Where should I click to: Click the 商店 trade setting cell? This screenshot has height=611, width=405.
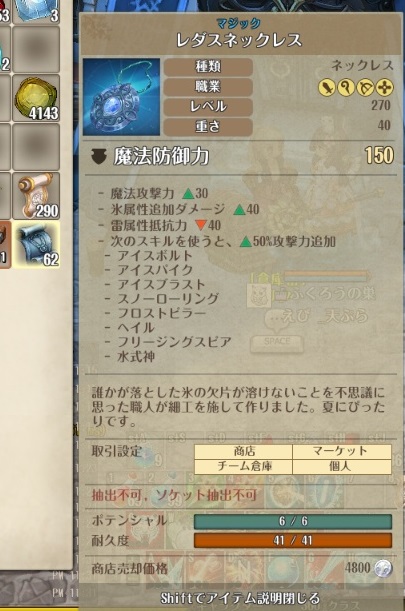[244, 451]
